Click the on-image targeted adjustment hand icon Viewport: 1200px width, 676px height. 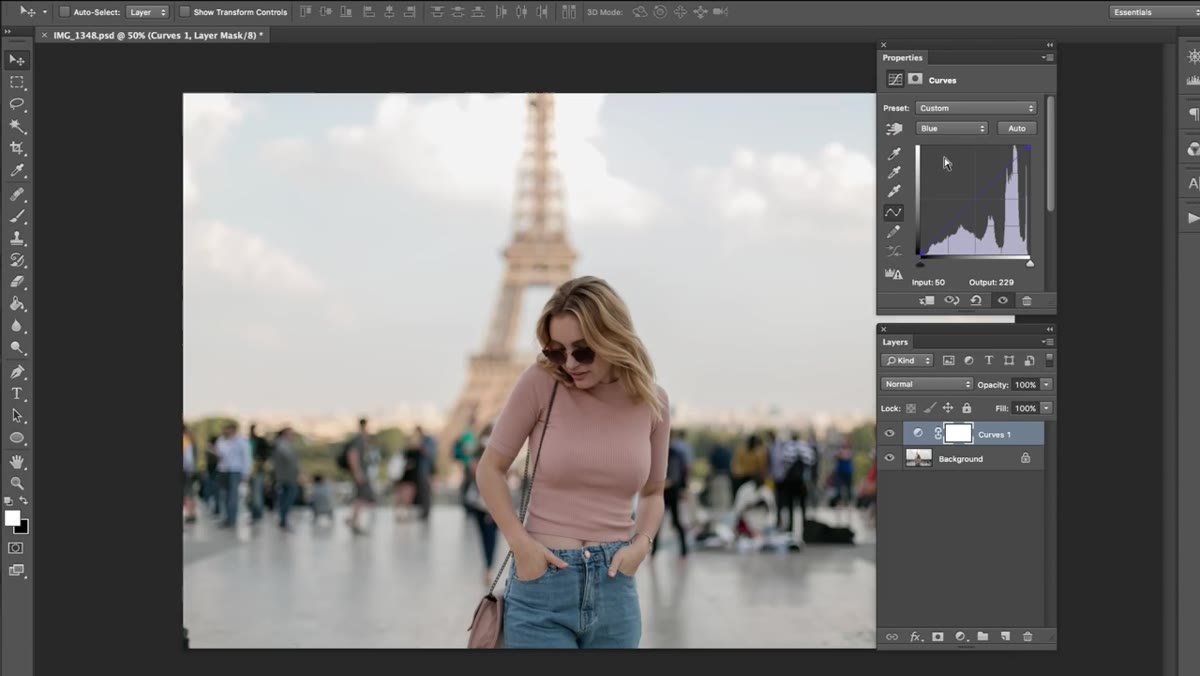click(895, 129)
